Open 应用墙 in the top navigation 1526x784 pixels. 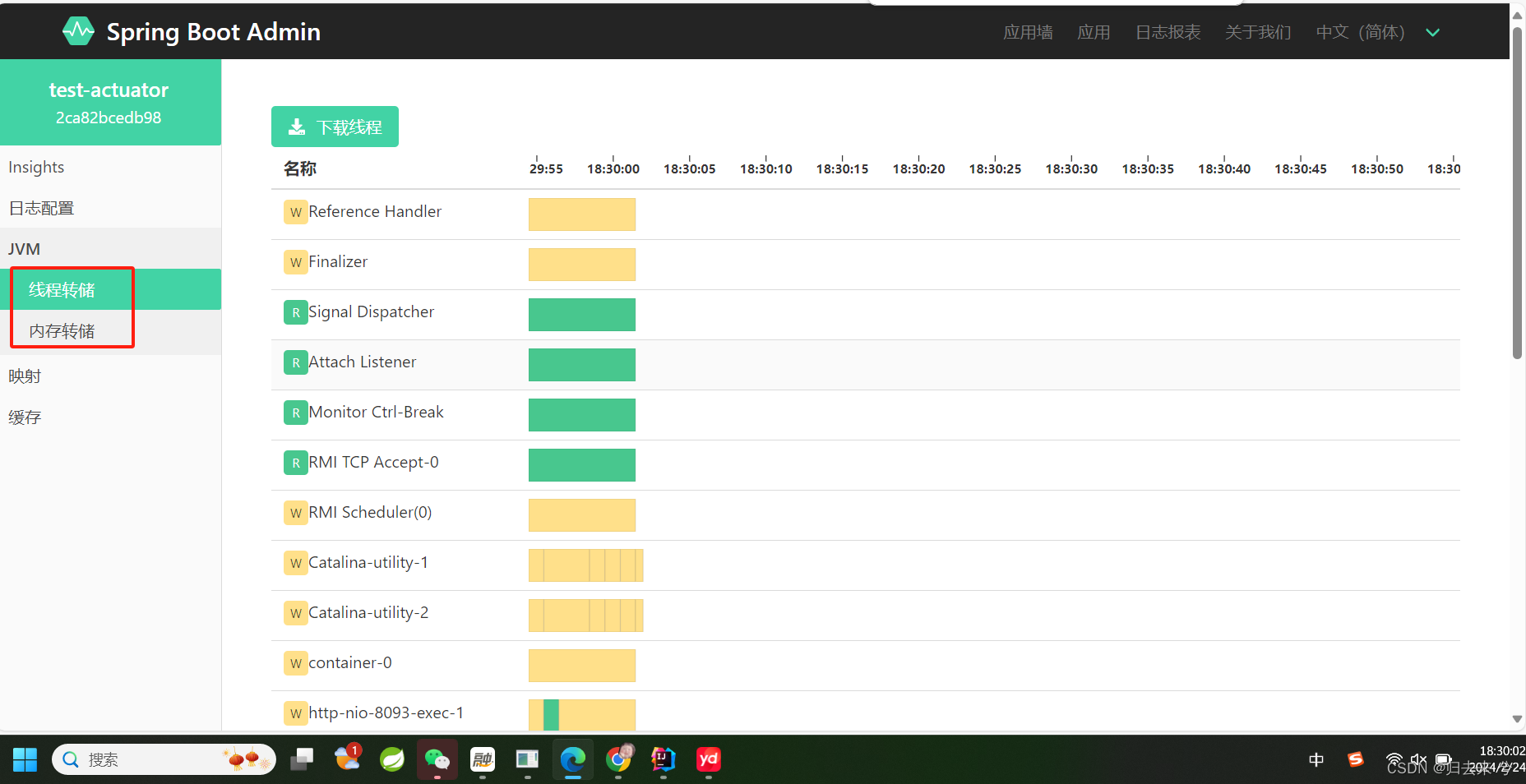point(1028,32)
